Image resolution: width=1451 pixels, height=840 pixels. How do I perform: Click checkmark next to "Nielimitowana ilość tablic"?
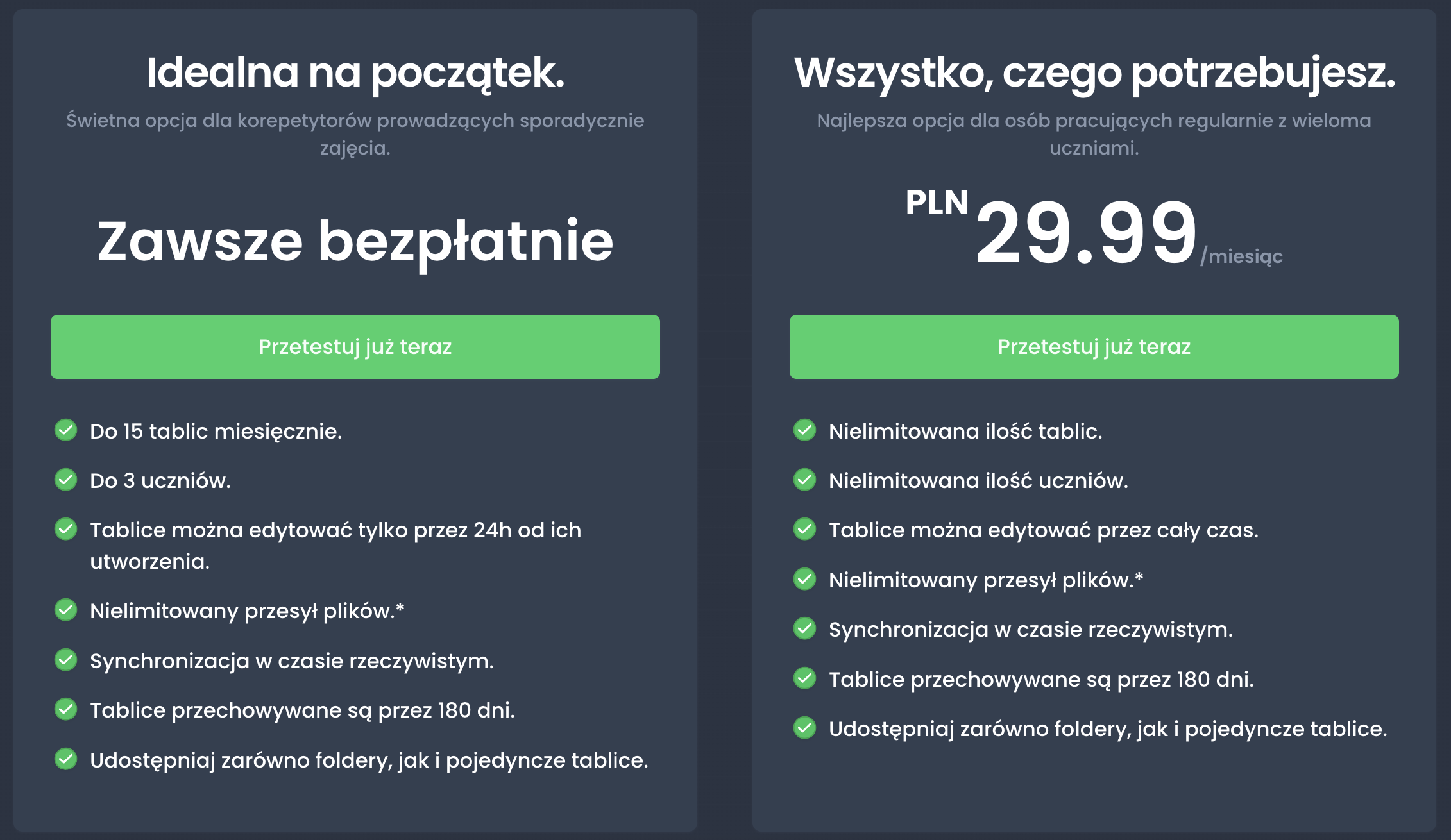804,430
